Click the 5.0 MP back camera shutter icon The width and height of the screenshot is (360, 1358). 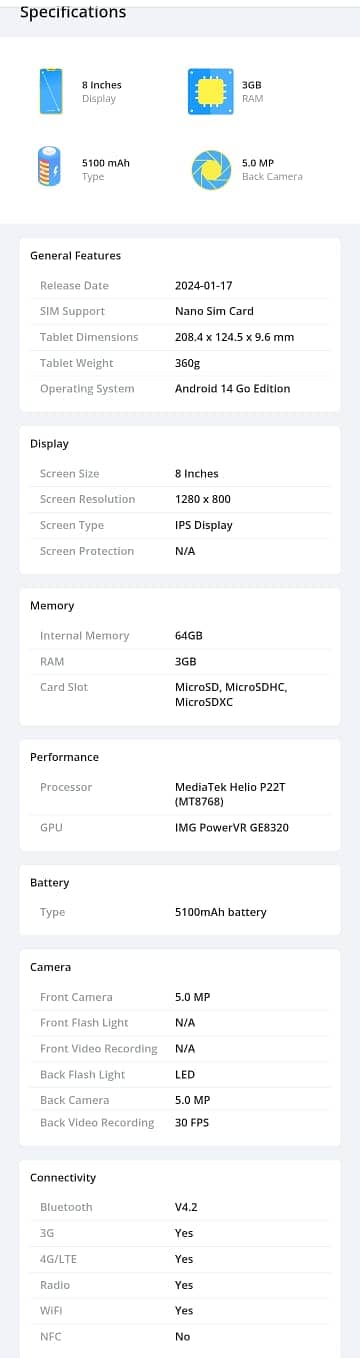[211, 169]
